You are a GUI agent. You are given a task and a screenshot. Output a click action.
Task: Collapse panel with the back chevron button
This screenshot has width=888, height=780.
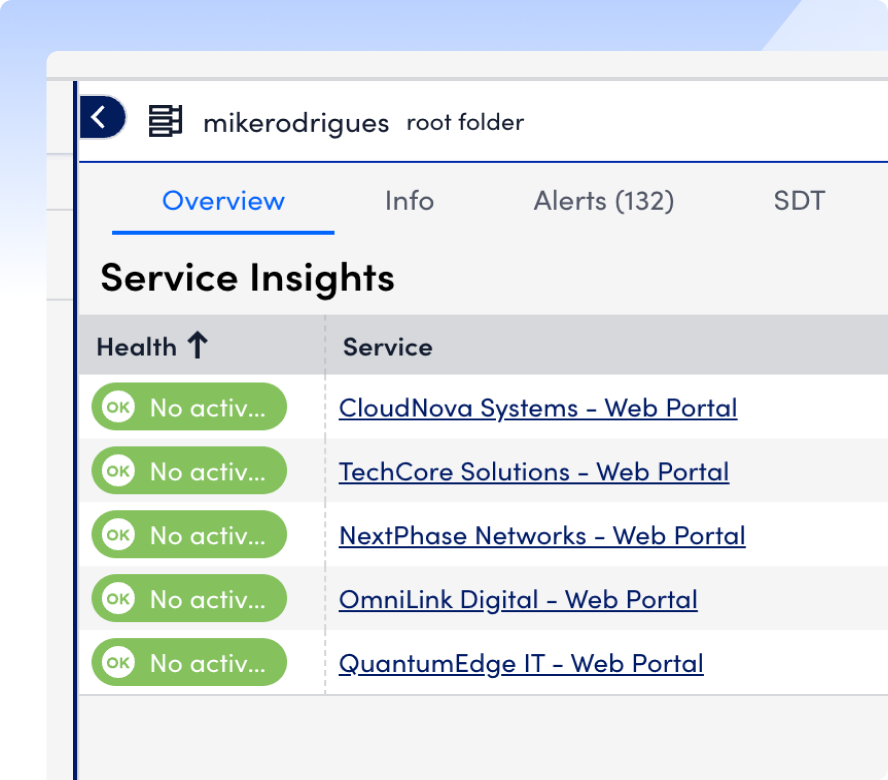tap(101, 118)
